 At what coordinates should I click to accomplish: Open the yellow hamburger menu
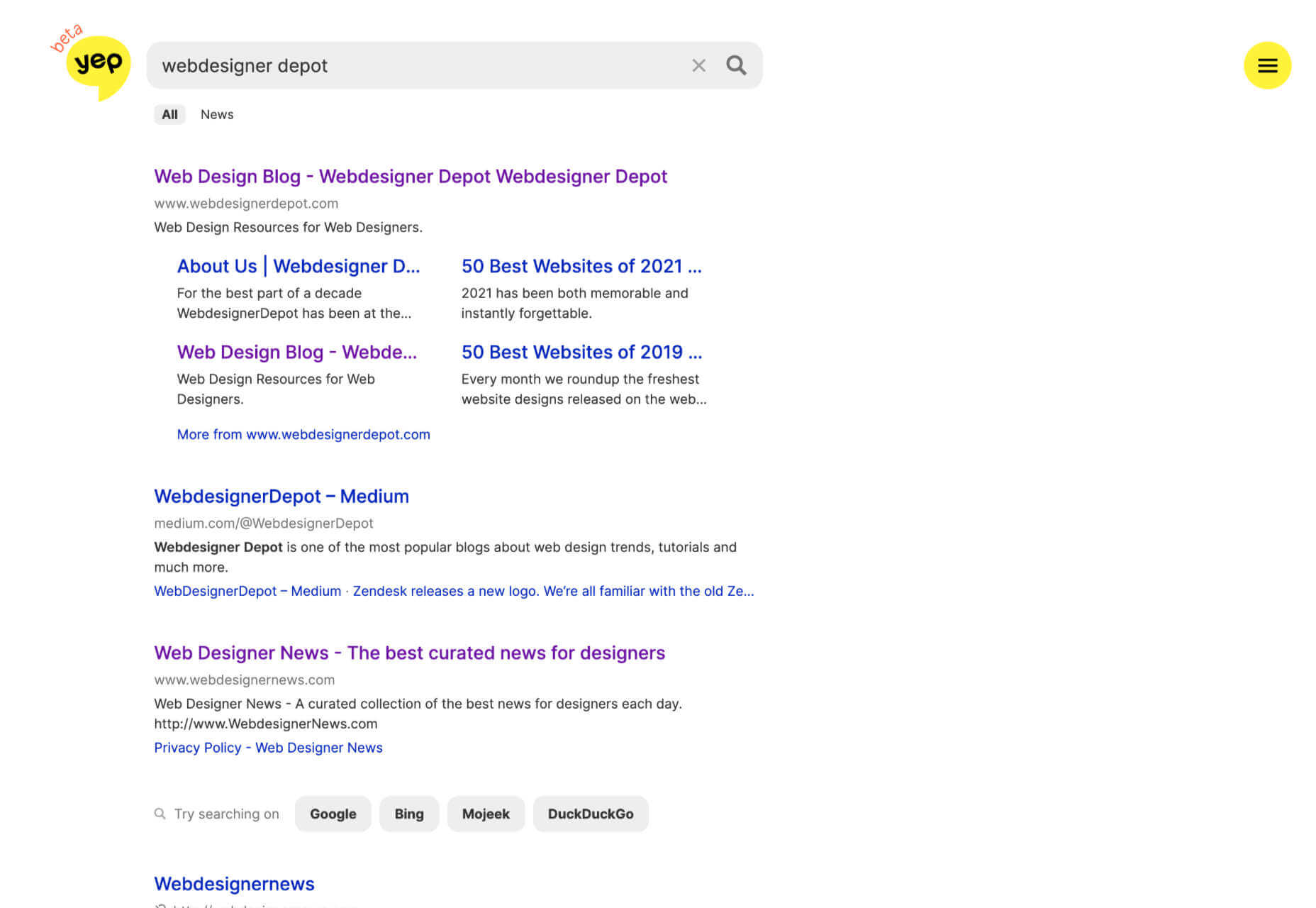1267,65
